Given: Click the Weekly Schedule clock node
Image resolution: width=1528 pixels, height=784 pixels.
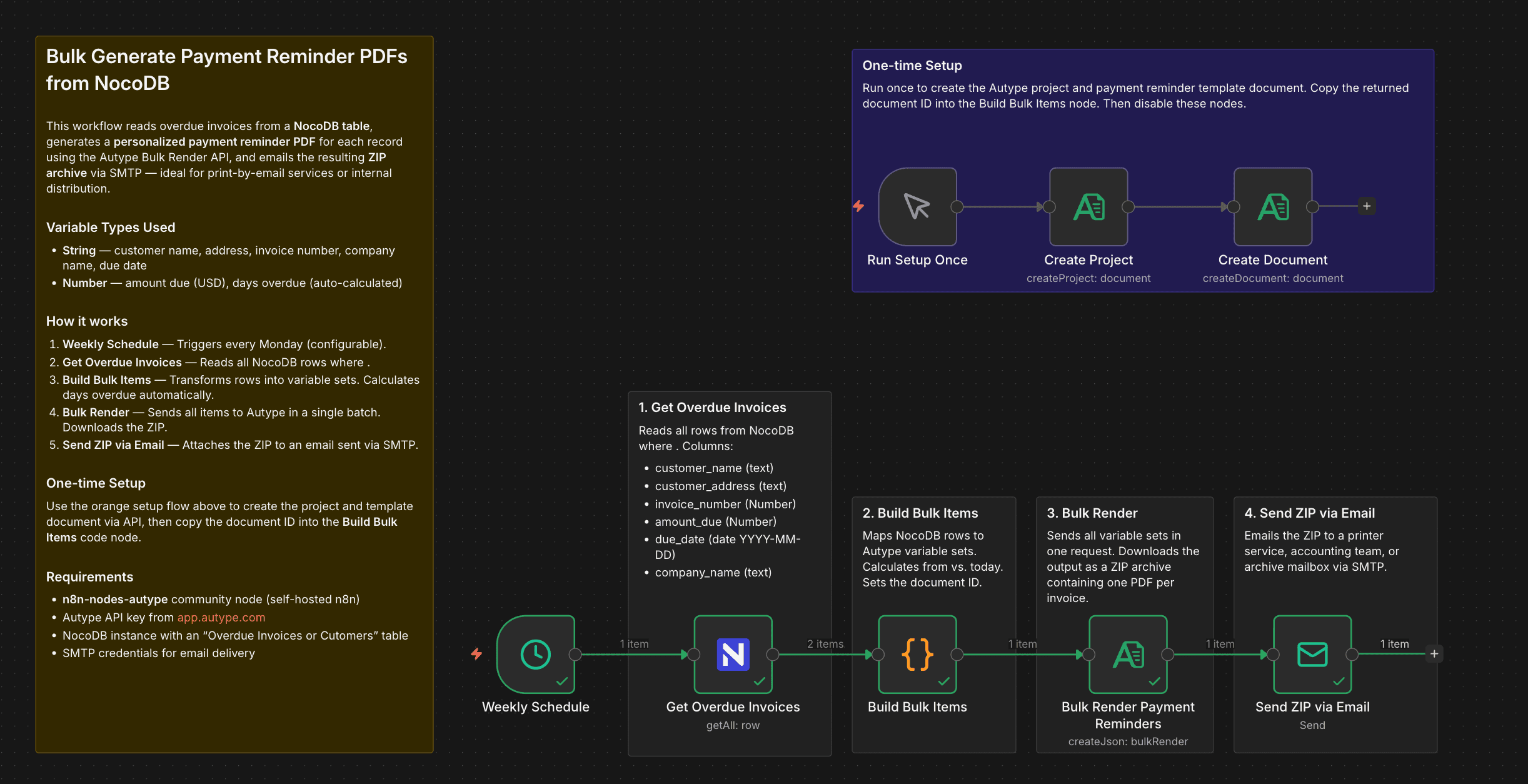Looking at the screenshot, I should click(x=535, y=654).
